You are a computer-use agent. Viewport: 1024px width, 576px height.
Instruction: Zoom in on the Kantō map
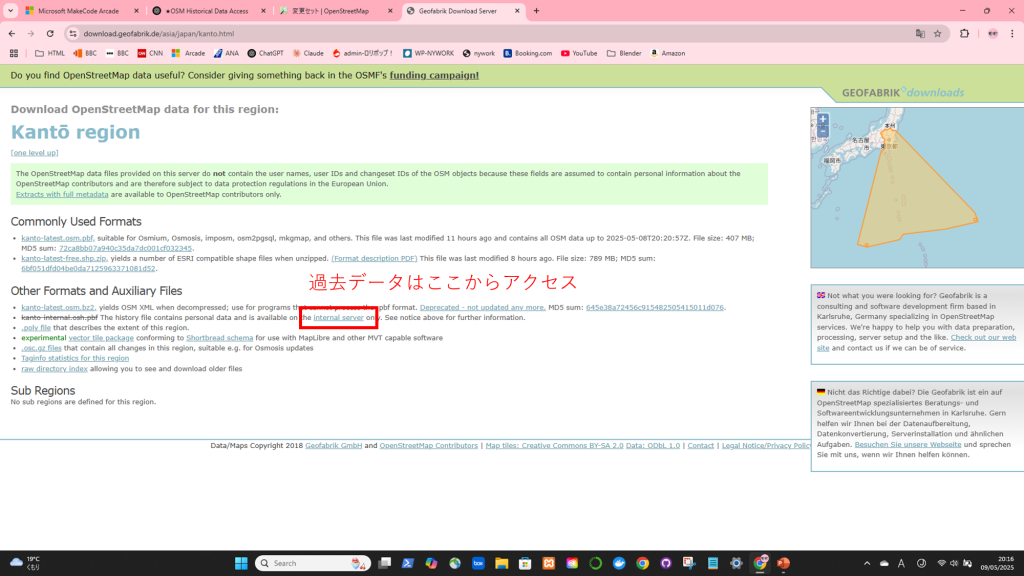pos(823,119)
